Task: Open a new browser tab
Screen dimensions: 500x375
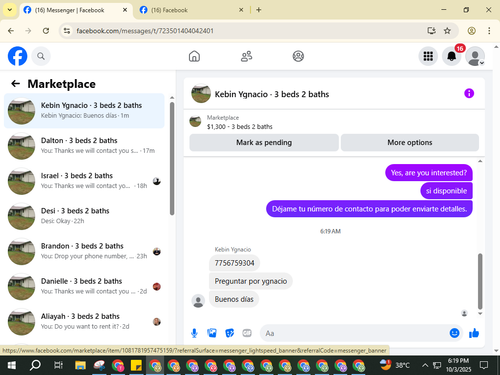Action: click(x=259, y=10)
